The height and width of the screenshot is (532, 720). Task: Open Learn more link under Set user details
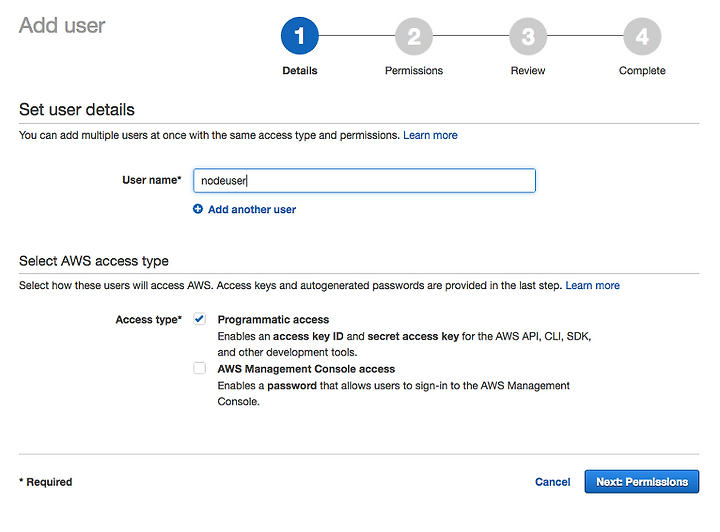tap(430, 135)
